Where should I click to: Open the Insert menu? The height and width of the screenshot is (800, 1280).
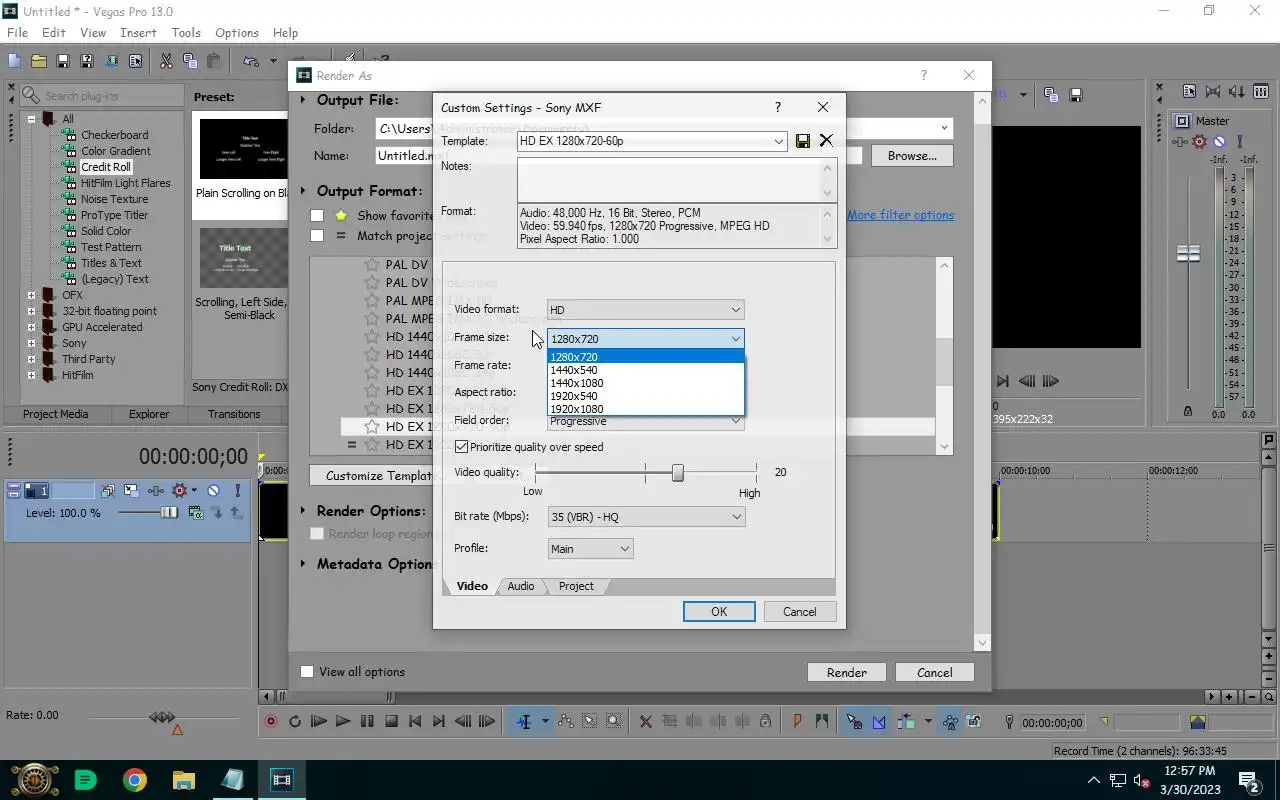tap(138, 33)
